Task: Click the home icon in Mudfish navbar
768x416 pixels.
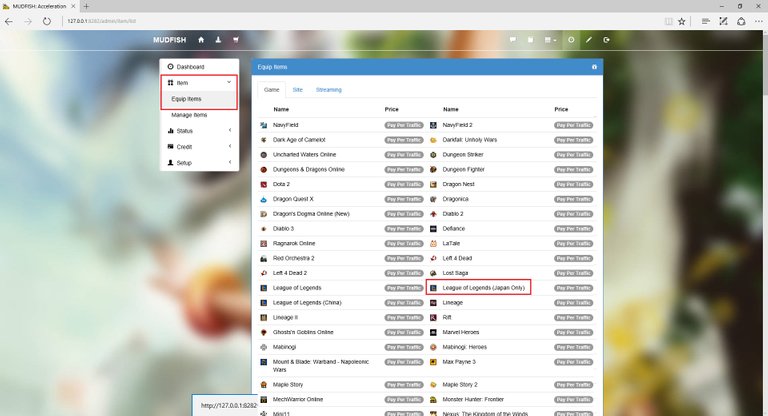Action: coord(201,40)
